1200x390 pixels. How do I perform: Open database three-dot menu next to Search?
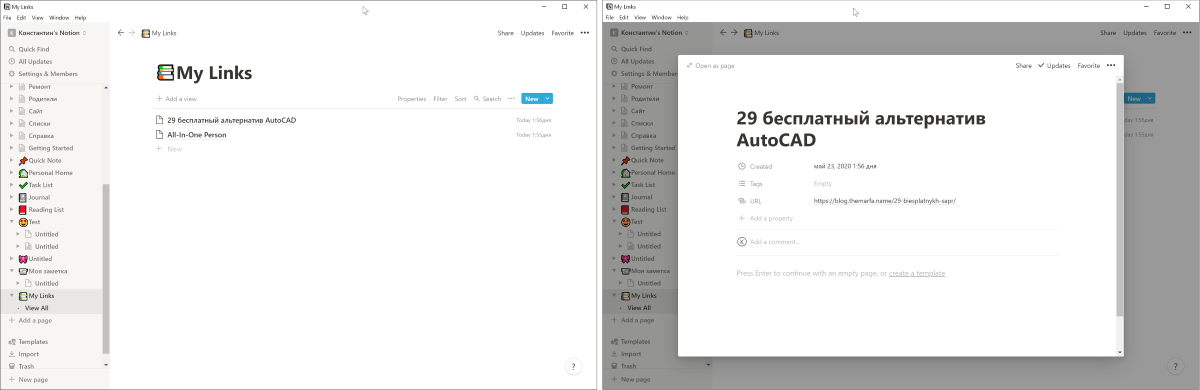[511, 99]
